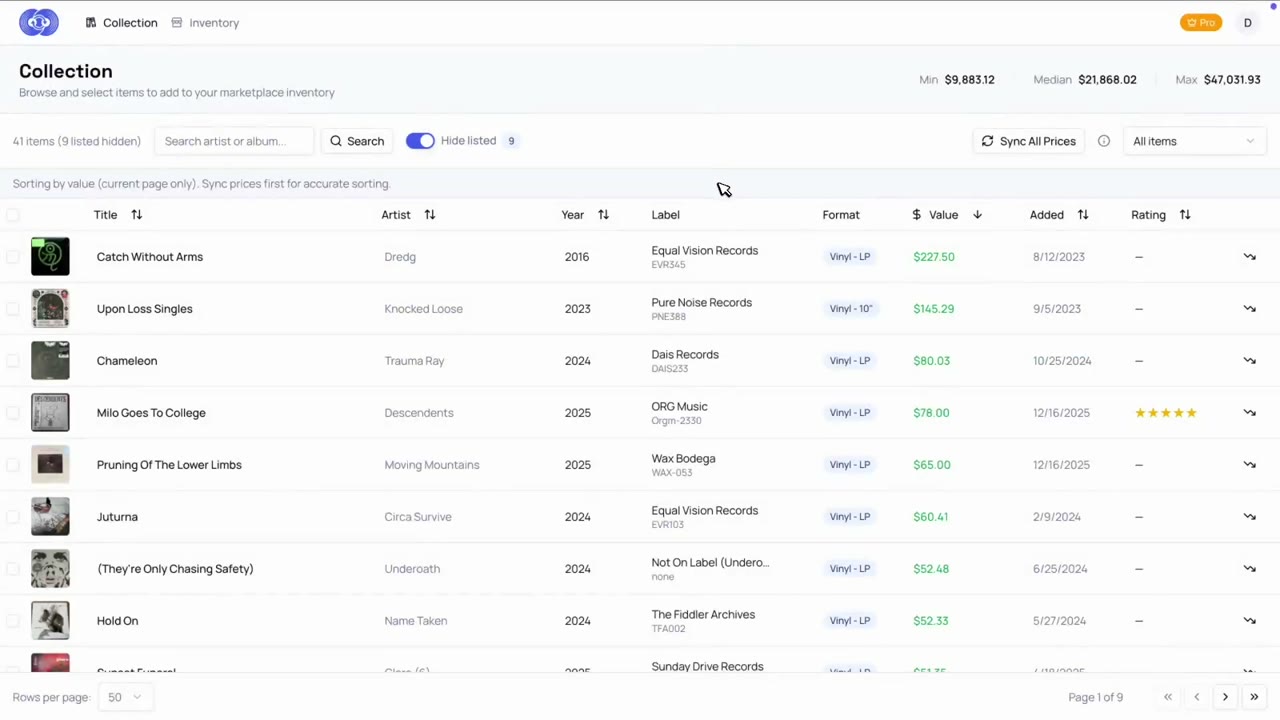1280x720 pixels.
Task: Click the info icon next to Sync All Prices
Action: pos(1104,141)
